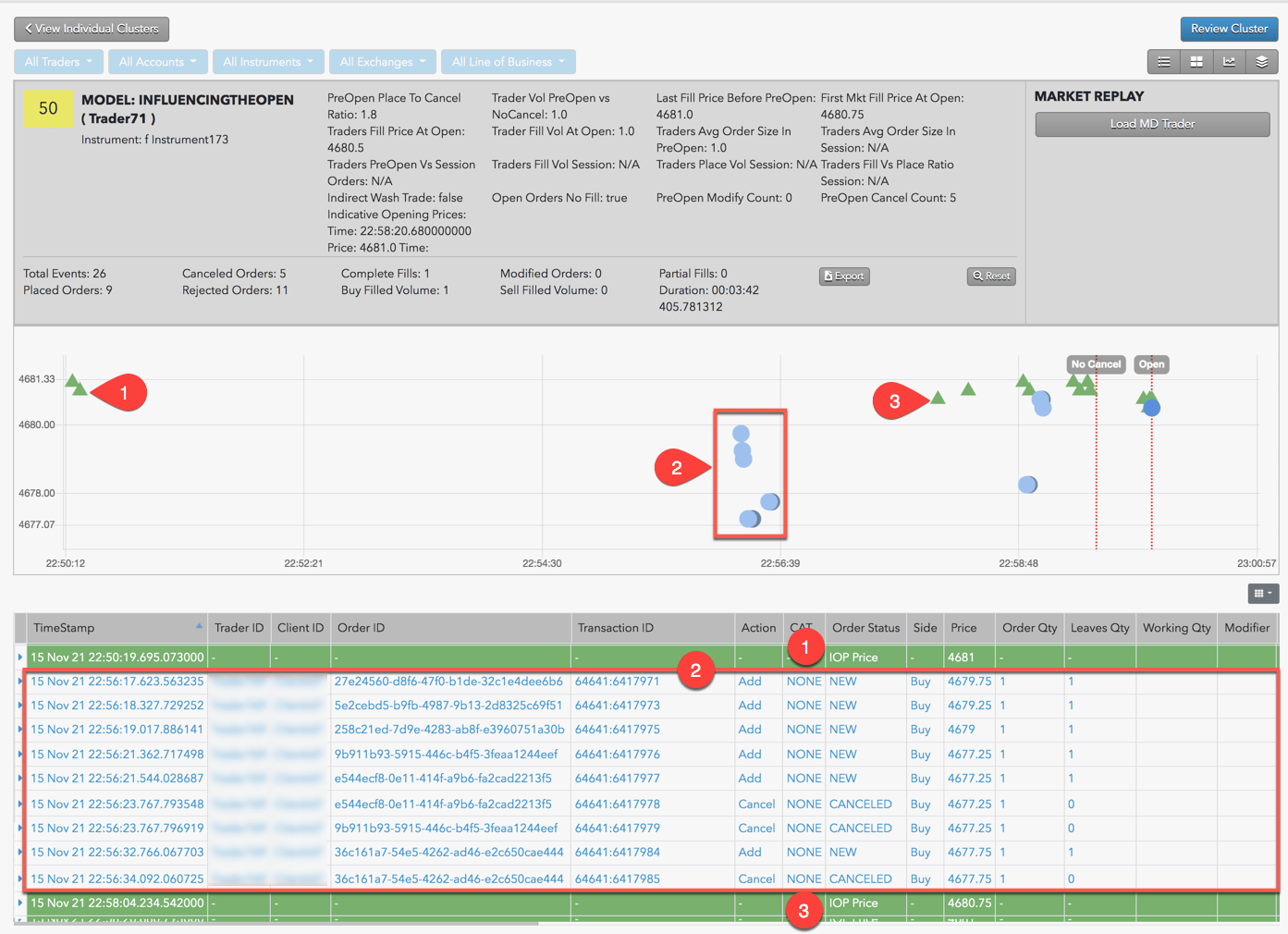The width and height of the screenshot is (1288, 934).
Task: Reset the chart zoom
Action: (991, 277)
